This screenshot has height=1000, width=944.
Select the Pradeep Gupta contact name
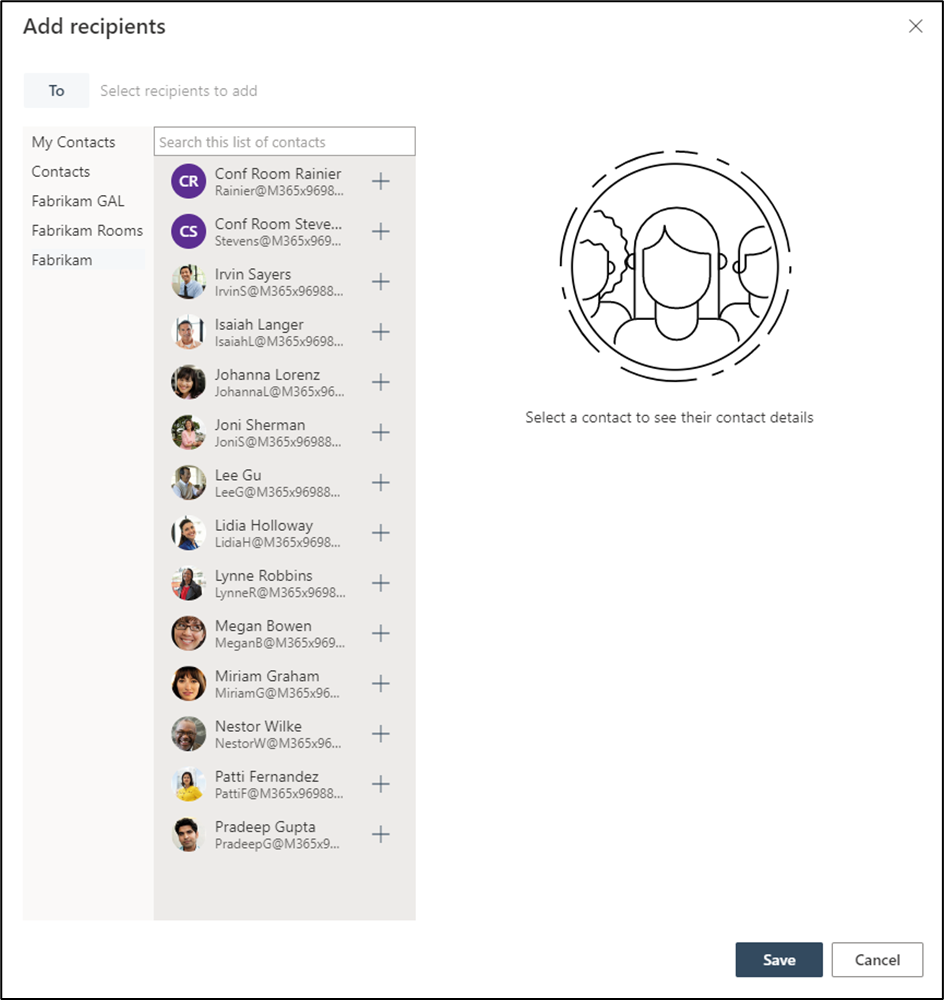[x=265, y=827]
